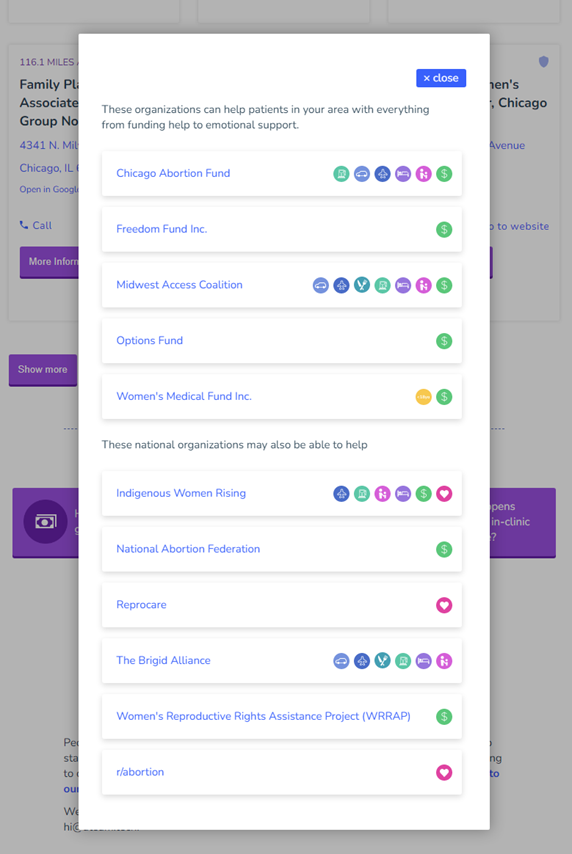Click the childcare icon for The Brigid Alliance
Image resolution: width=572 pixels, height=854 pixels.
444,661
